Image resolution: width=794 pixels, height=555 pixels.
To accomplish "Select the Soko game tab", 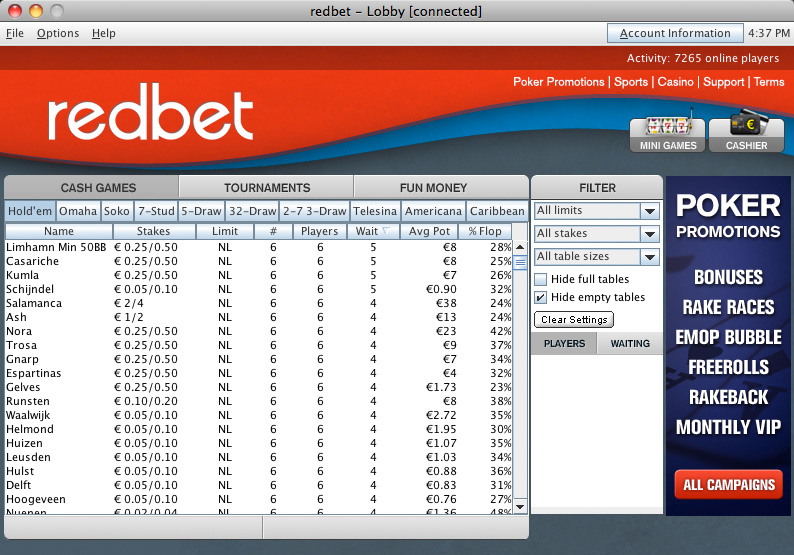I will pos(117,211).
